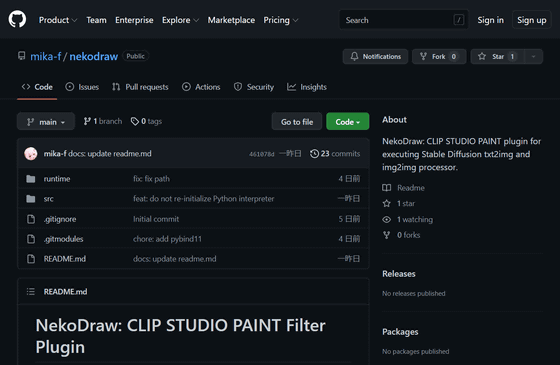Open the 'Initial commit' message link
The height and width of the screenshot is (365, 560).
pyautogui.click(x=156, y=219)
